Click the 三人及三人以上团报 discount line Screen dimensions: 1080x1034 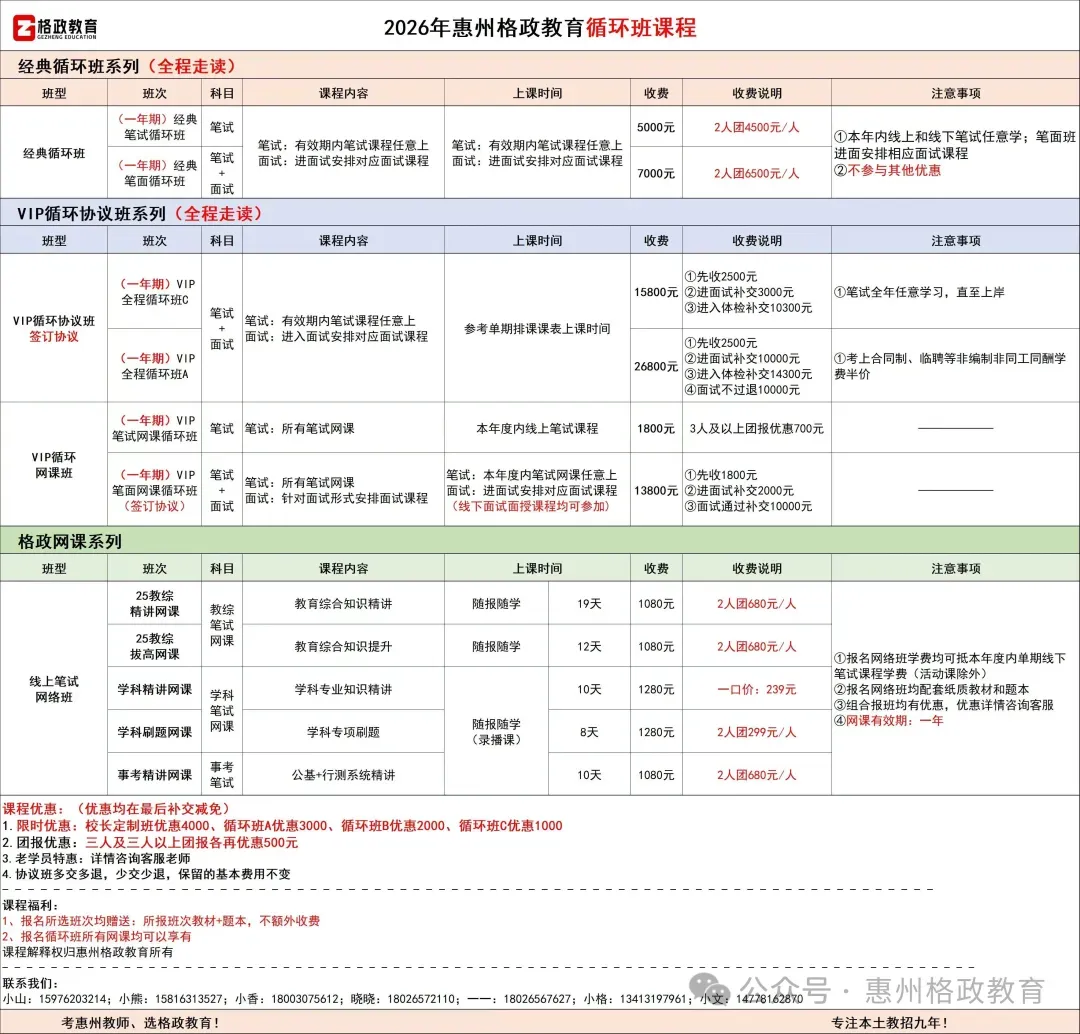pos(150,842)
